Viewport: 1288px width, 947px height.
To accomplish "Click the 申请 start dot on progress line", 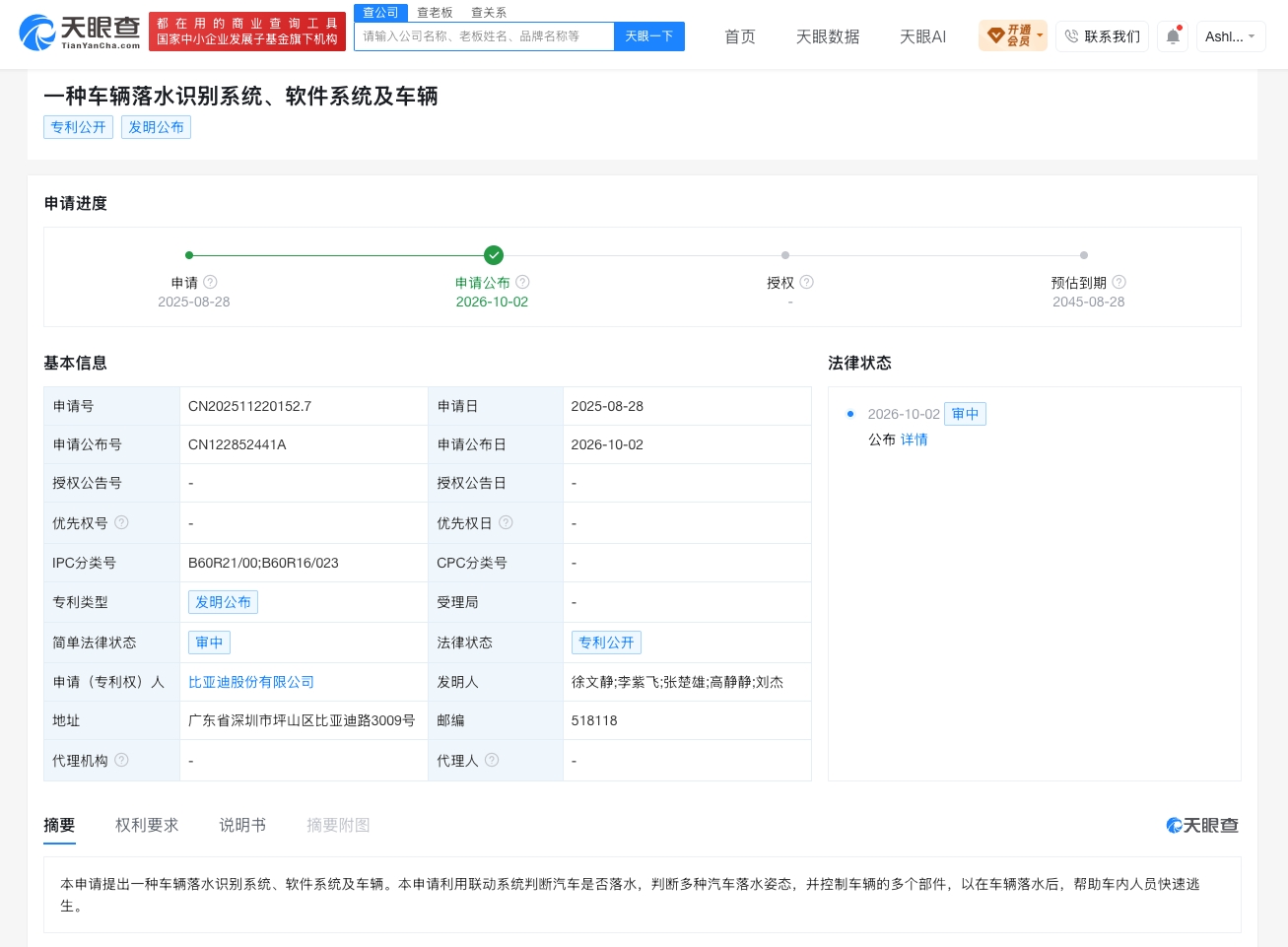I will pyautogui.click(x=189, y=255).
